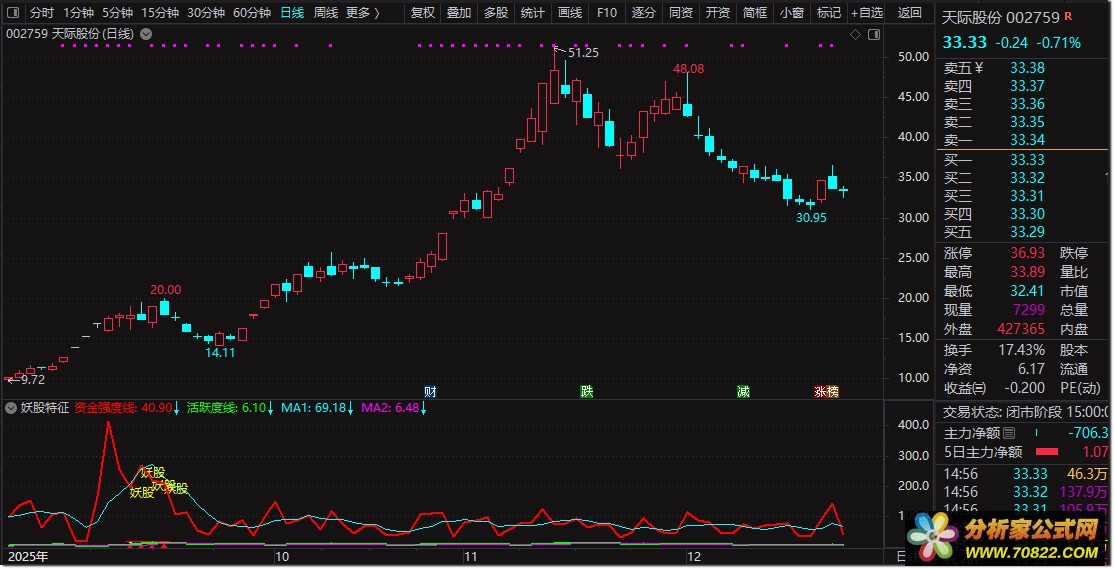Switch to the 60分钟 timeframe tab

251,13
